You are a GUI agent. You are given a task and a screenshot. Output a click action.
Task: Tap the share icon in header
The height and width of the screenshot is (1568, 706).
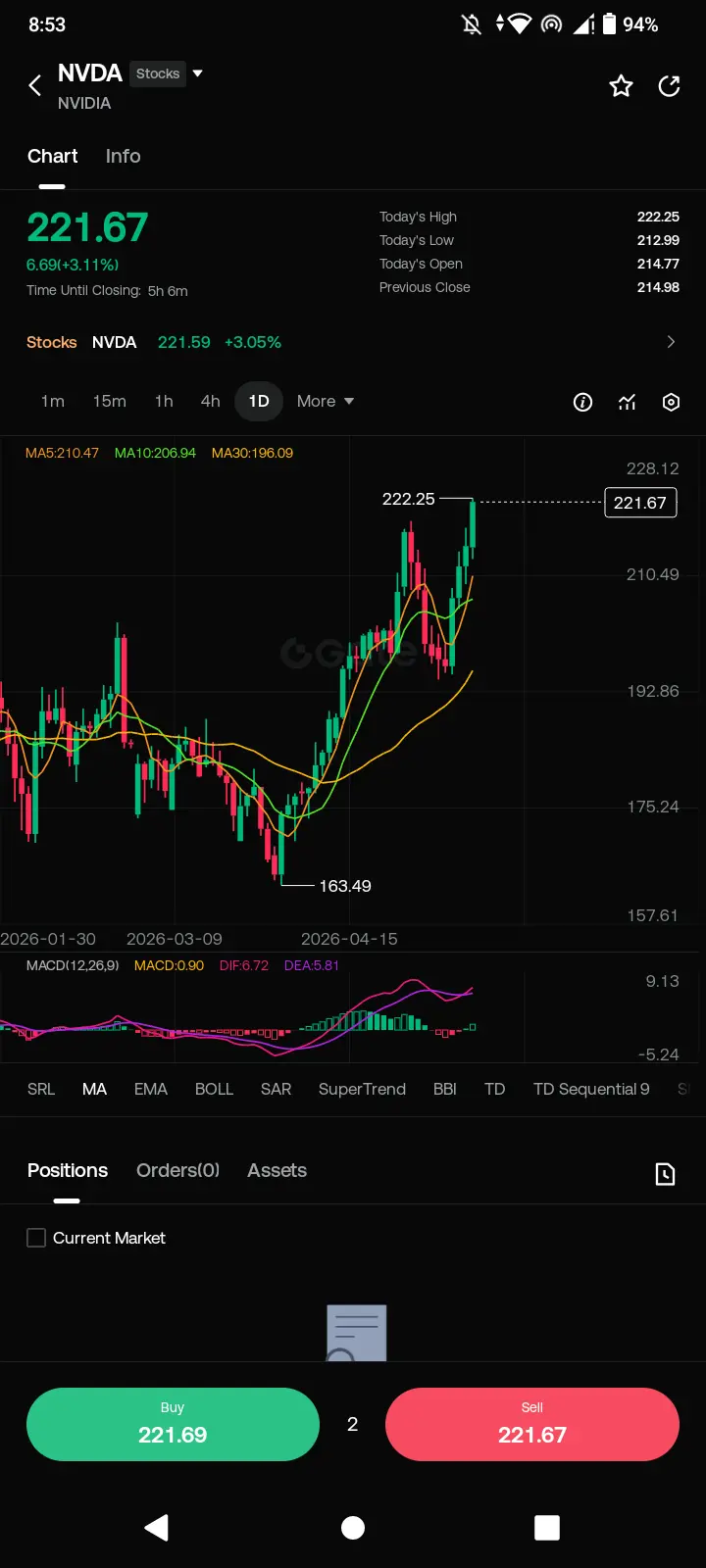click(670, 86)
